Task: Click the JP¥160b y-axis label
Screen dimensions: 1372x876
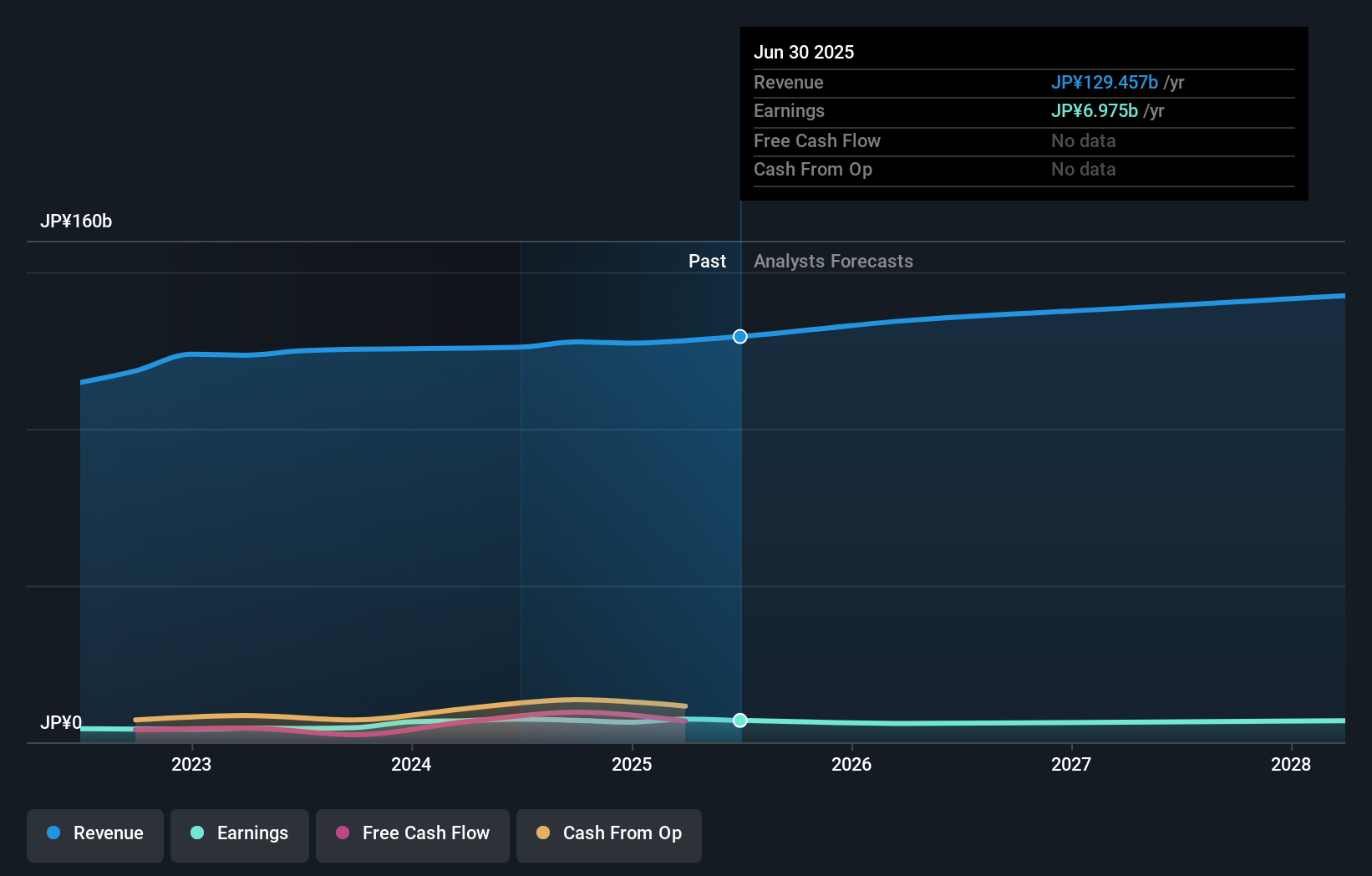Action: pos(76,222)
